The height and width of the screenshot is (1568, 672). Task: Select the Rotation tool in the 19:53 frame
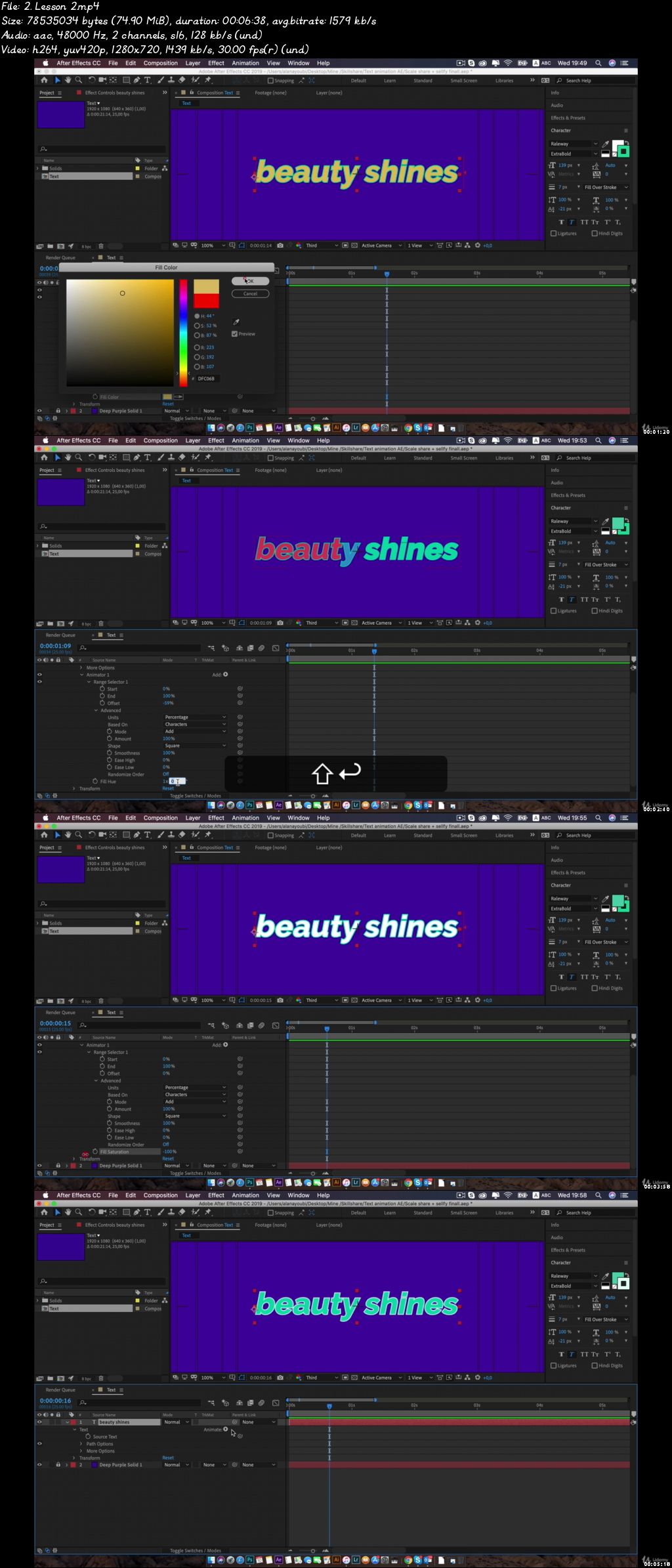tap(92, 457)
